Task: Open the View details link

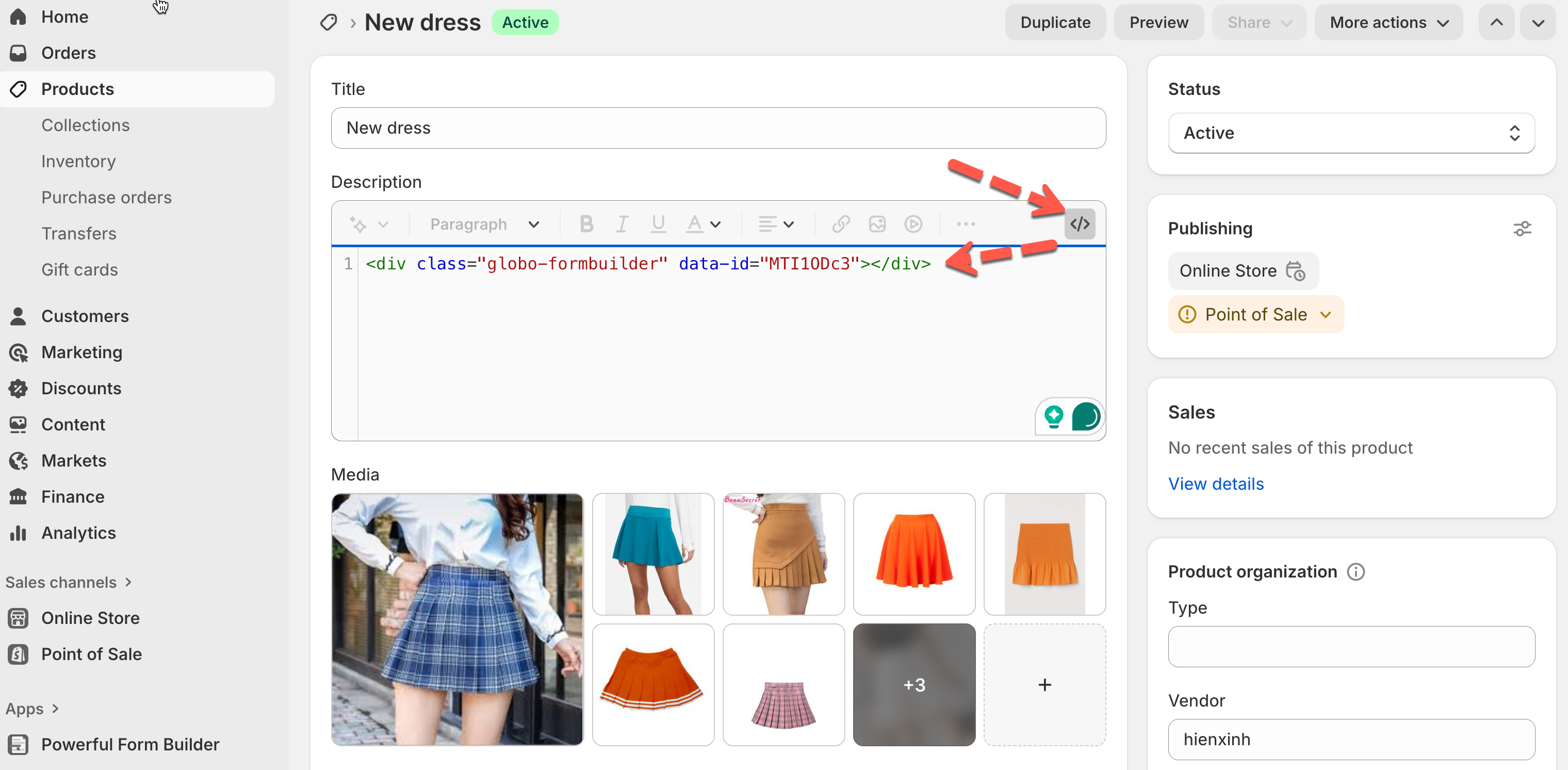Action: coord(1216,484)
